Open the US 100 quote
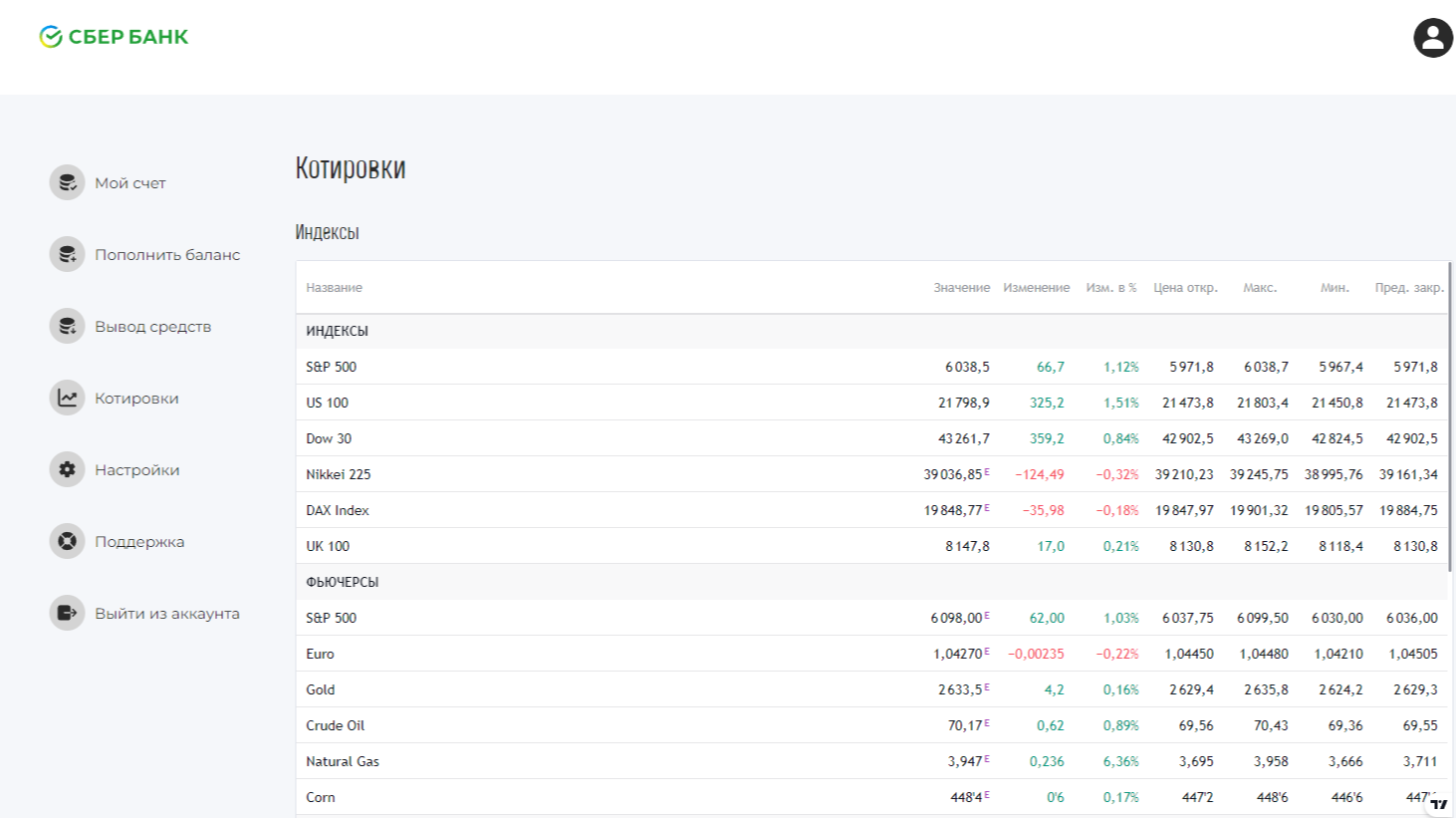 click(871, 403)
